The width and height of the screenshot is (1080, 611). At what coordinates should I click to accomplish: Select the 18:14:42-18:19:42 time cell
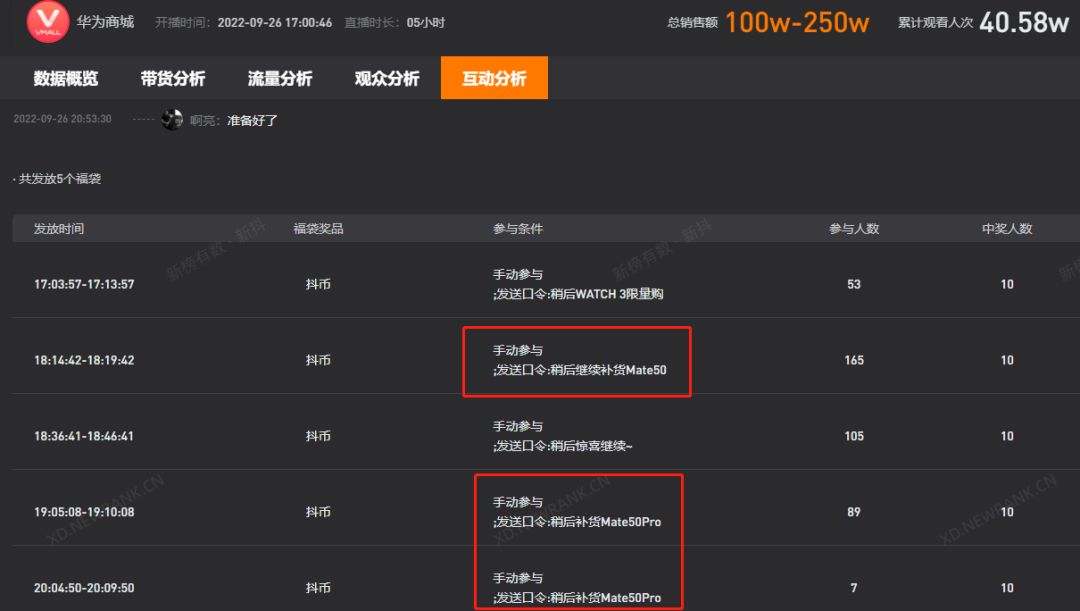(84, 360)
